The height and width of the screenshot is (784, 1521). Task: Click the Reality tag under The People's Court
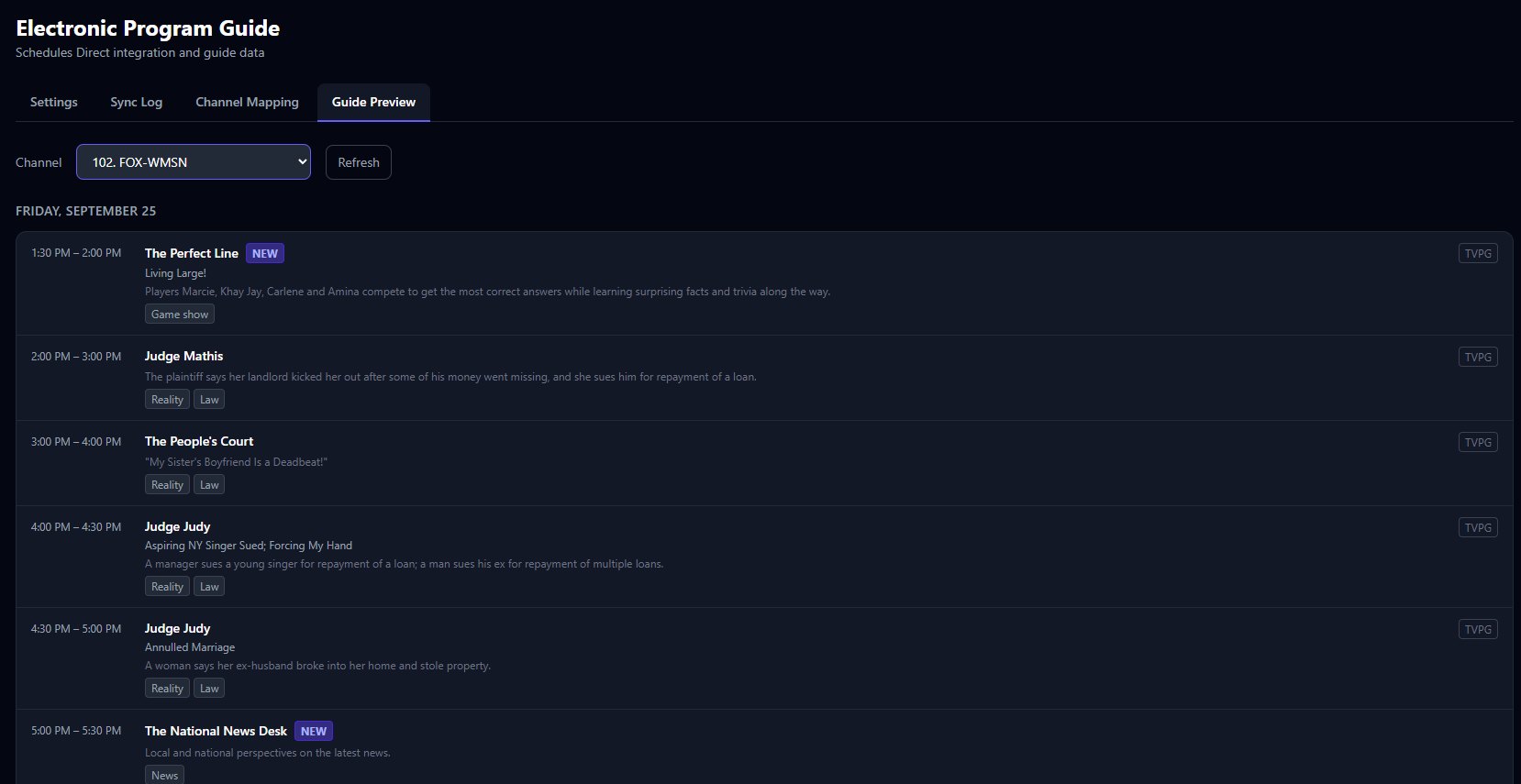(167, 485)
